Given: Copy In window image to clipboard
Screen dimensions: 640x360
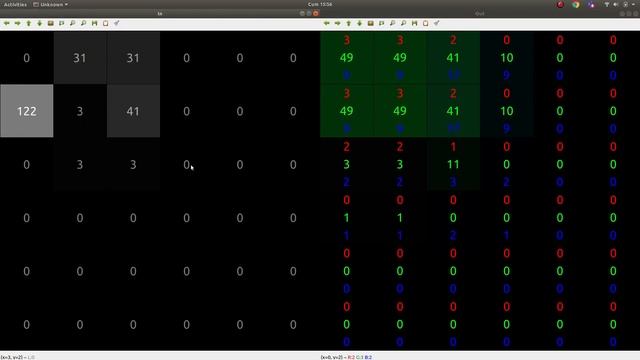Looking at the screenshot, I should (106, 23).
